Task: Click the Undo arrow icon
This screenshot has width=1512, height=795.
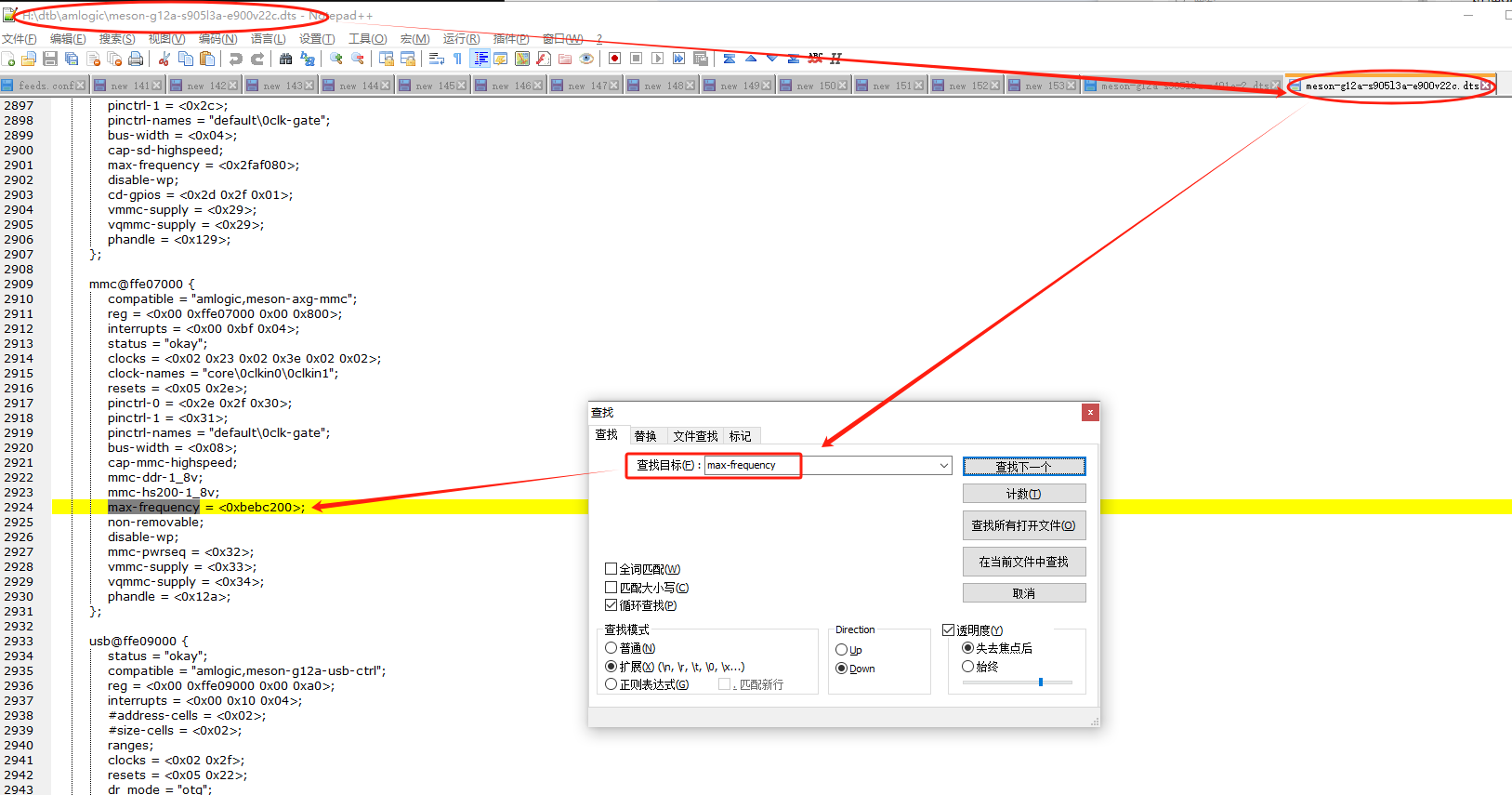Action: (236, 59)
